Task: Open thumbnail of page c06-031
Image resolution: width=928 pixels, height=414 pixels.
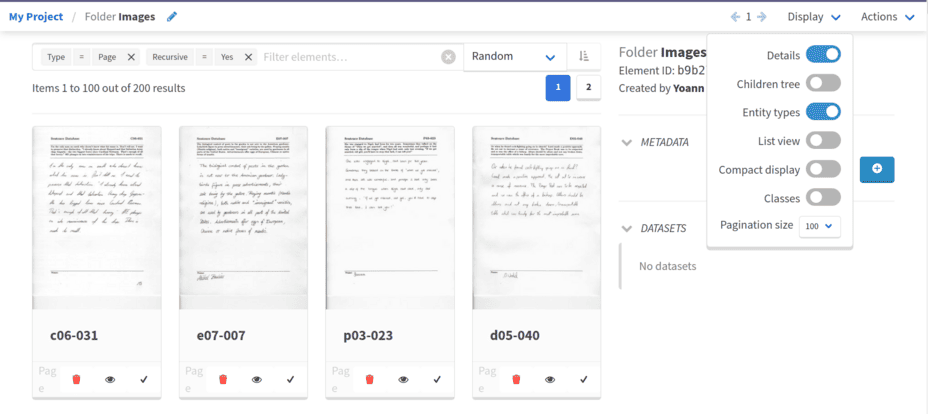Action: pos(96,218)
